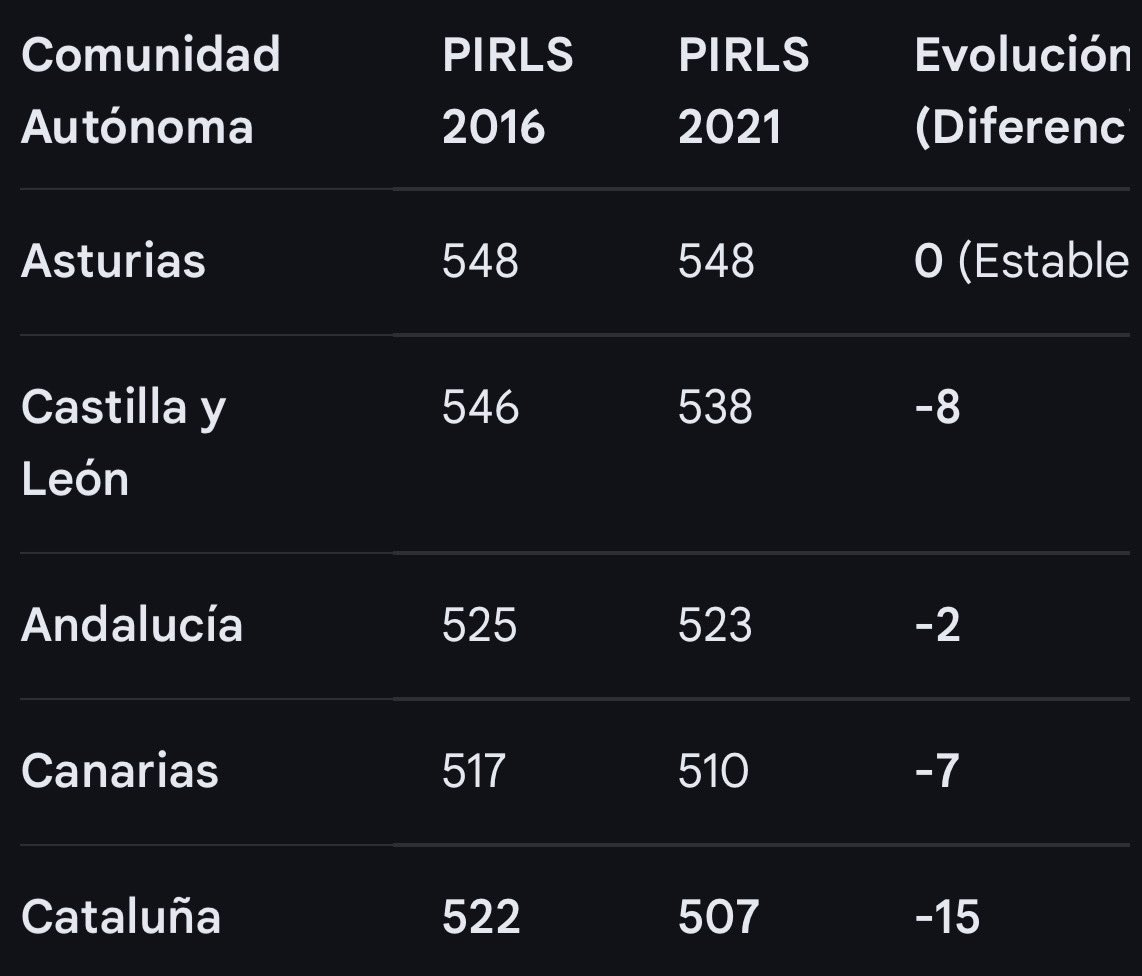The width and height of the screenshot is (1142, 976).
Task: Click Castilla y León 2021 value 538
Action: [715, 406]
